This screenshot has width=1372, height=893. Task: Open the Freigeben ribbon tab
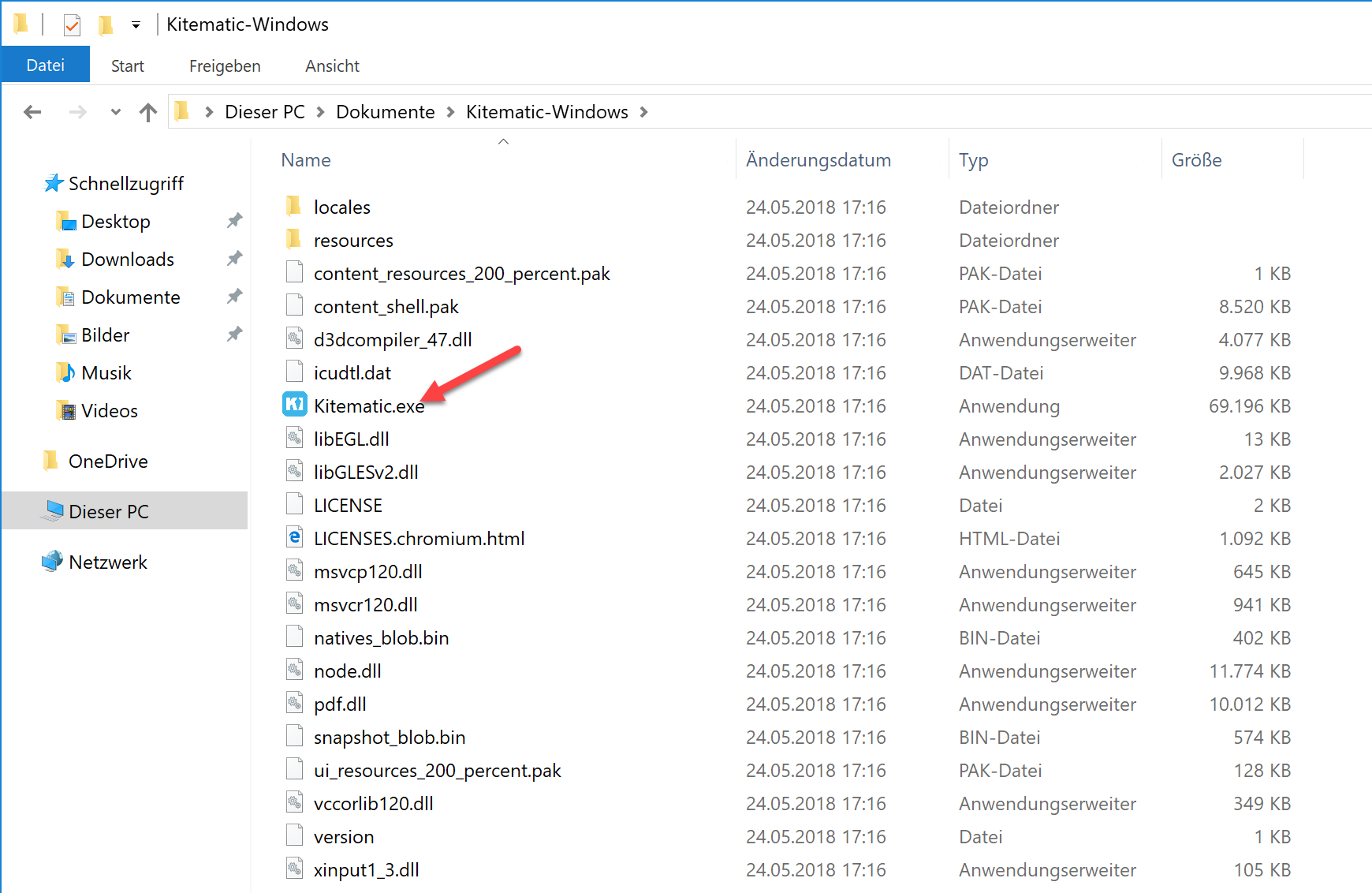tap(224, 65)
